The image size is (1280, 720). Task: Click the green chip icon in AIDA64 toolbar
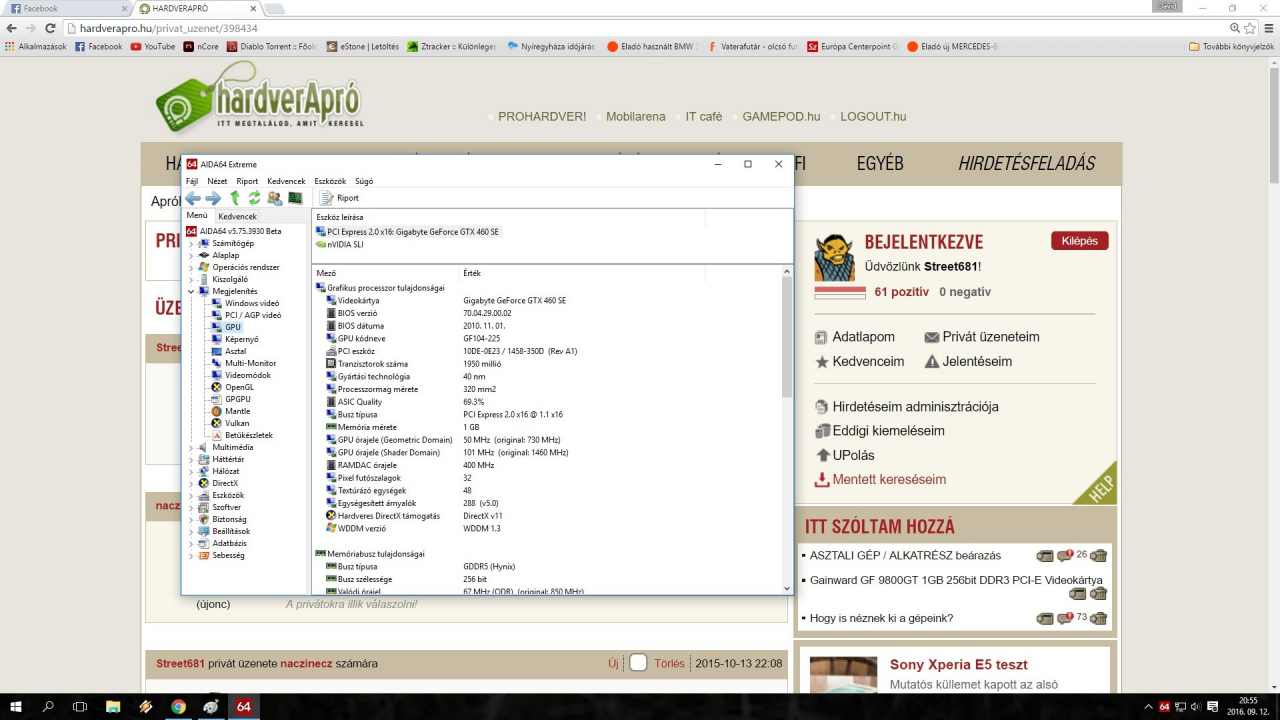295,198
